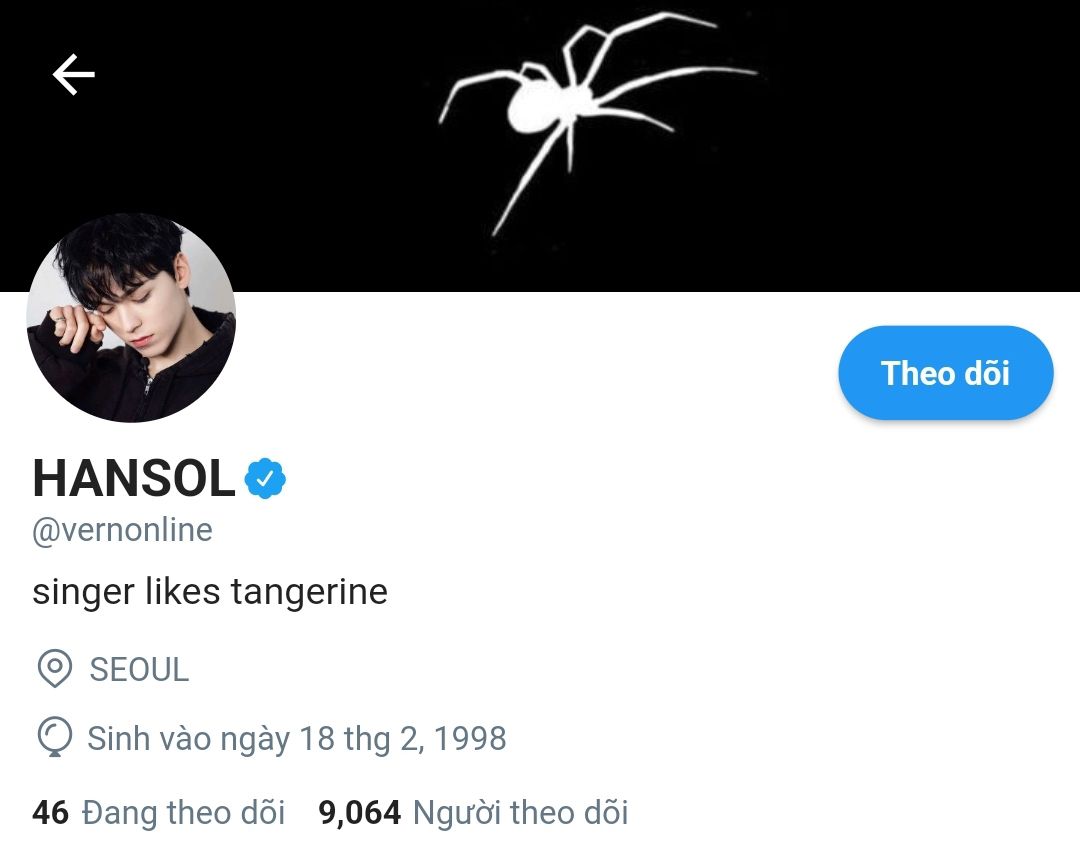
Task: Click the bio text 'singer likes tangerine'
Action: (x=210, y=592)
